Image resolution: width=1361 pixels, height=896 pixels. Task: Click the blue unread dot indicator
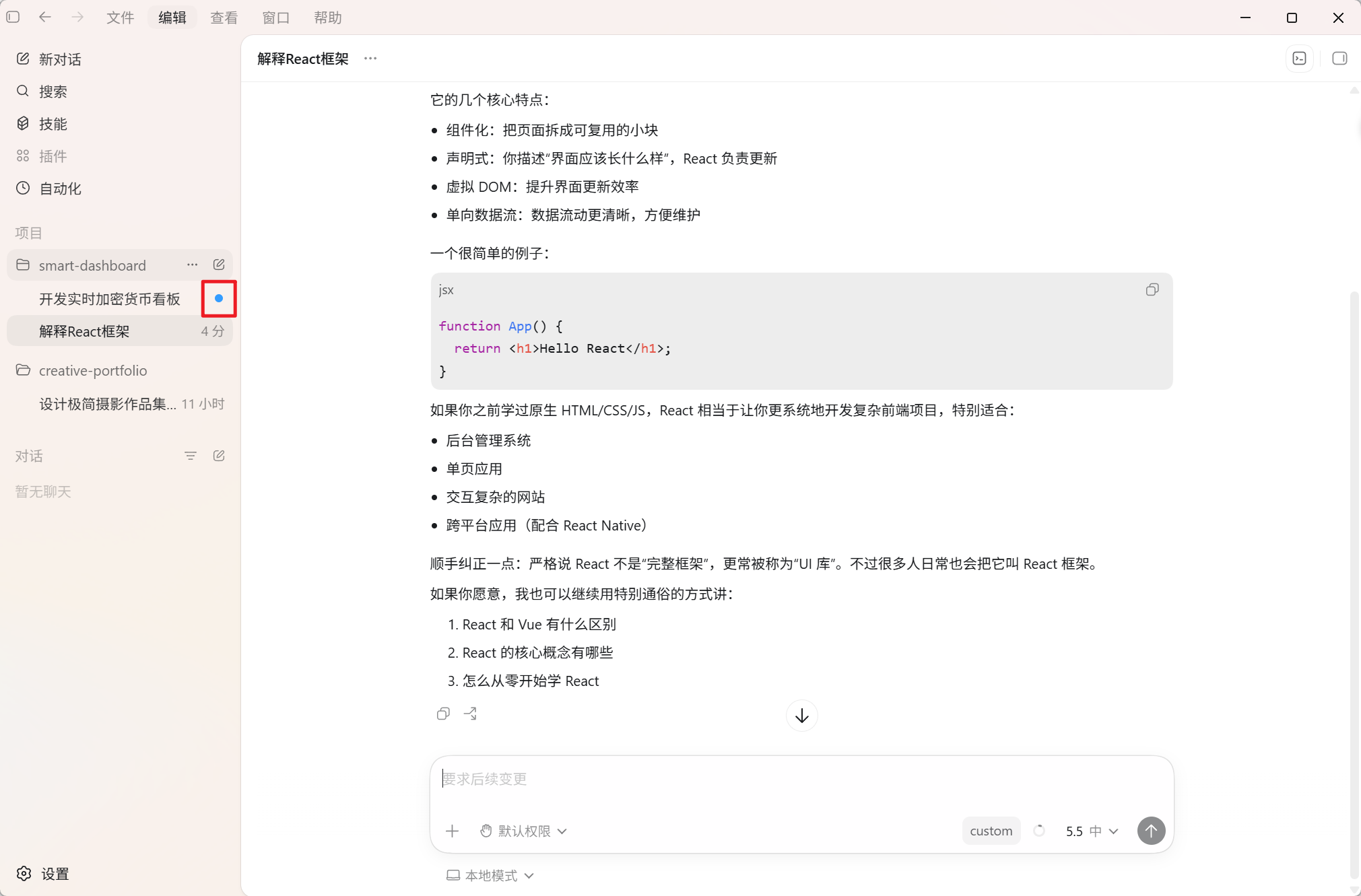219,298
